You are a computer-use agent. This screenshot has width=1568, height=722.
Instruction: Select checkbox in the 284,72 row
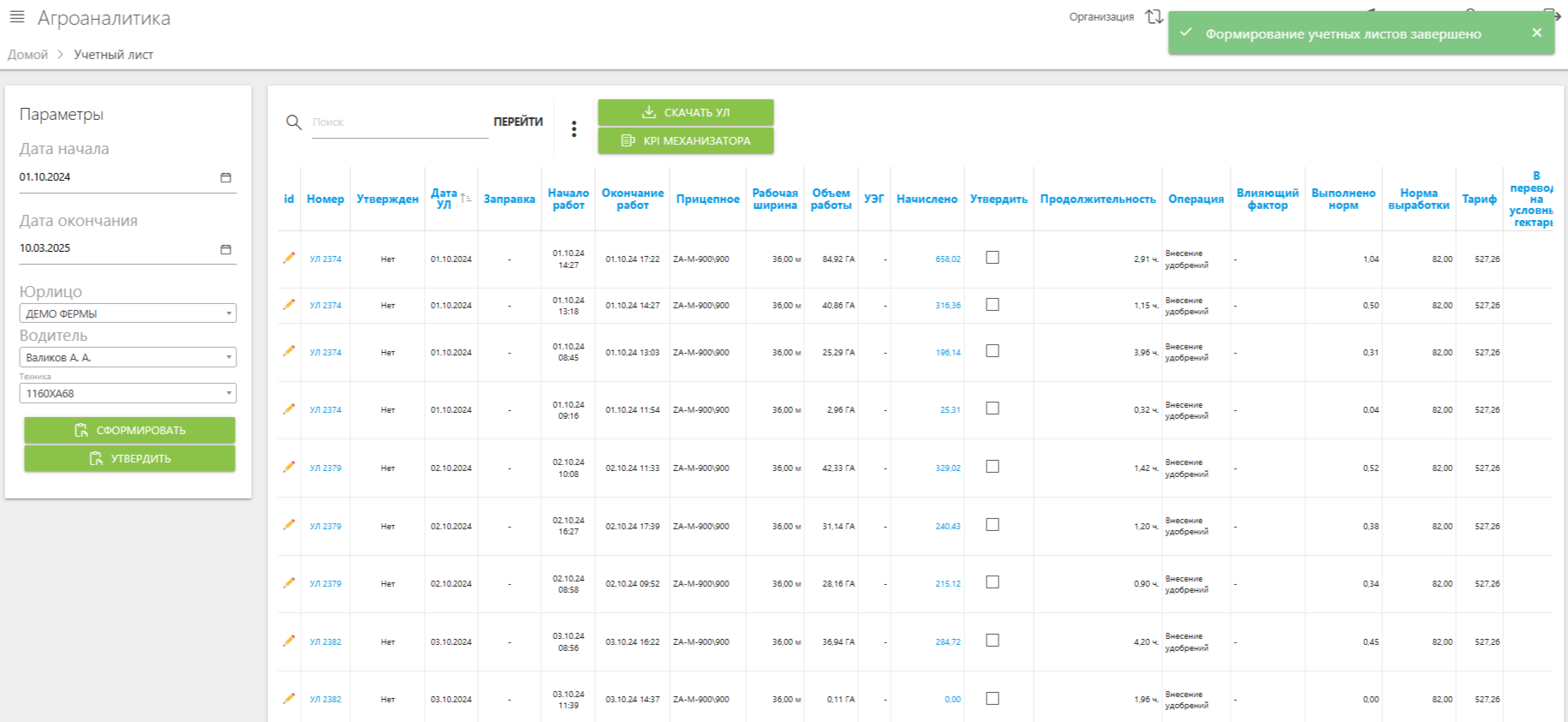tap(993, 641)
